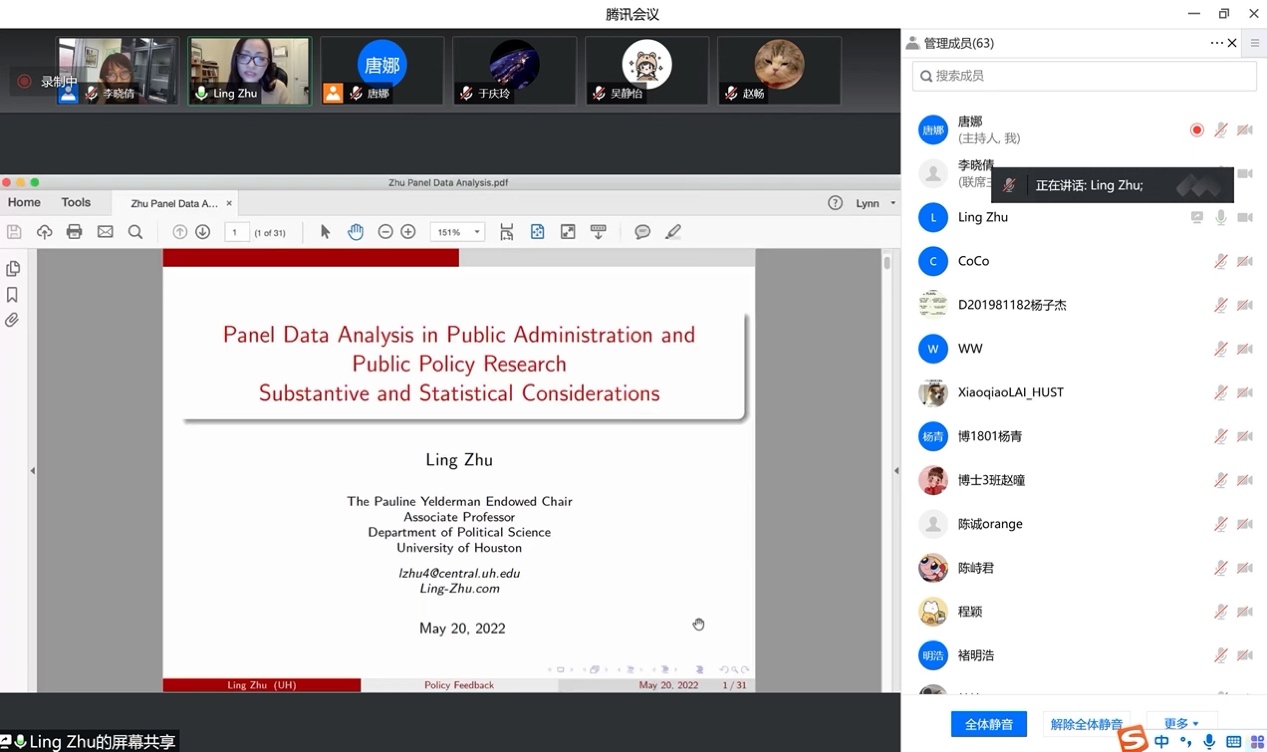Switch to the Tools tab
Image resolution: width=1267 pixels, height=752 pixels.
pyautogui.click(x=76, y=202)
